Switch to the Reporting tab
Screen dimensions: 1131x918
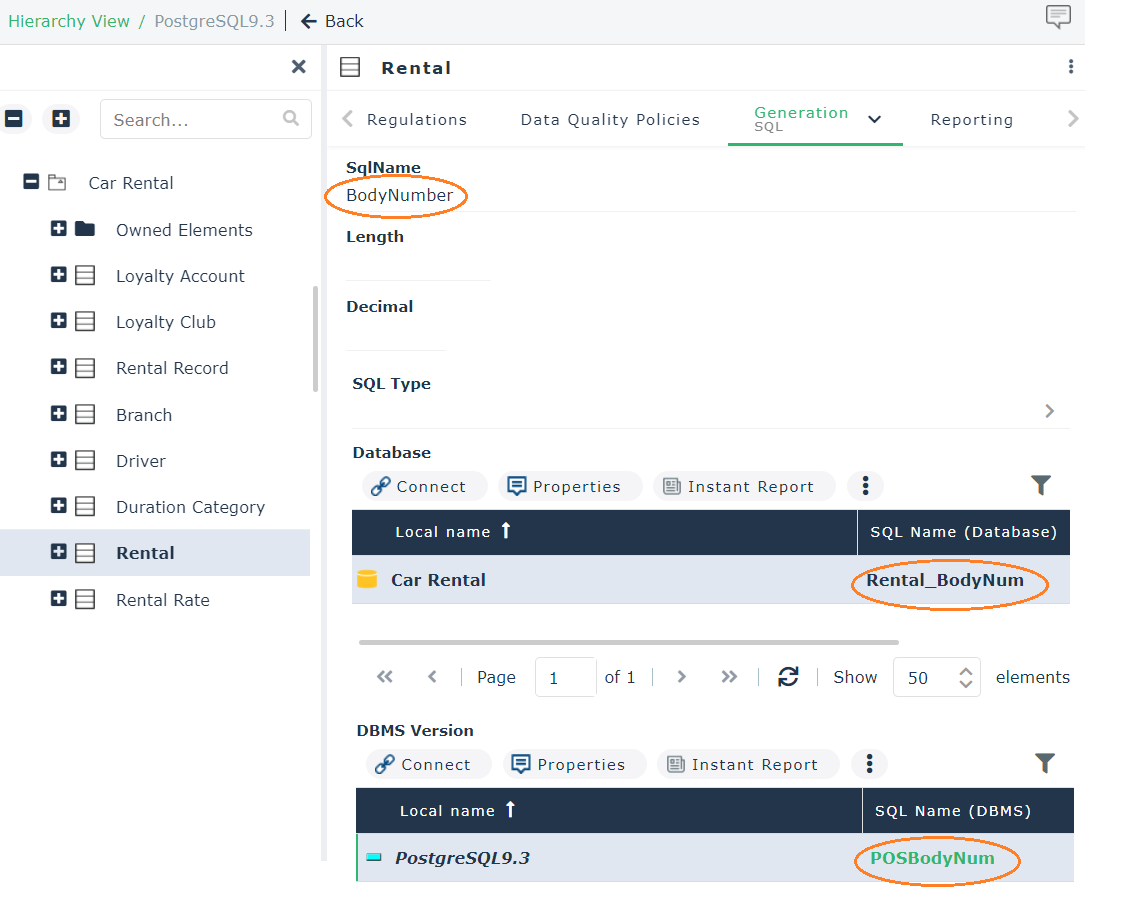tap(971, 120)
